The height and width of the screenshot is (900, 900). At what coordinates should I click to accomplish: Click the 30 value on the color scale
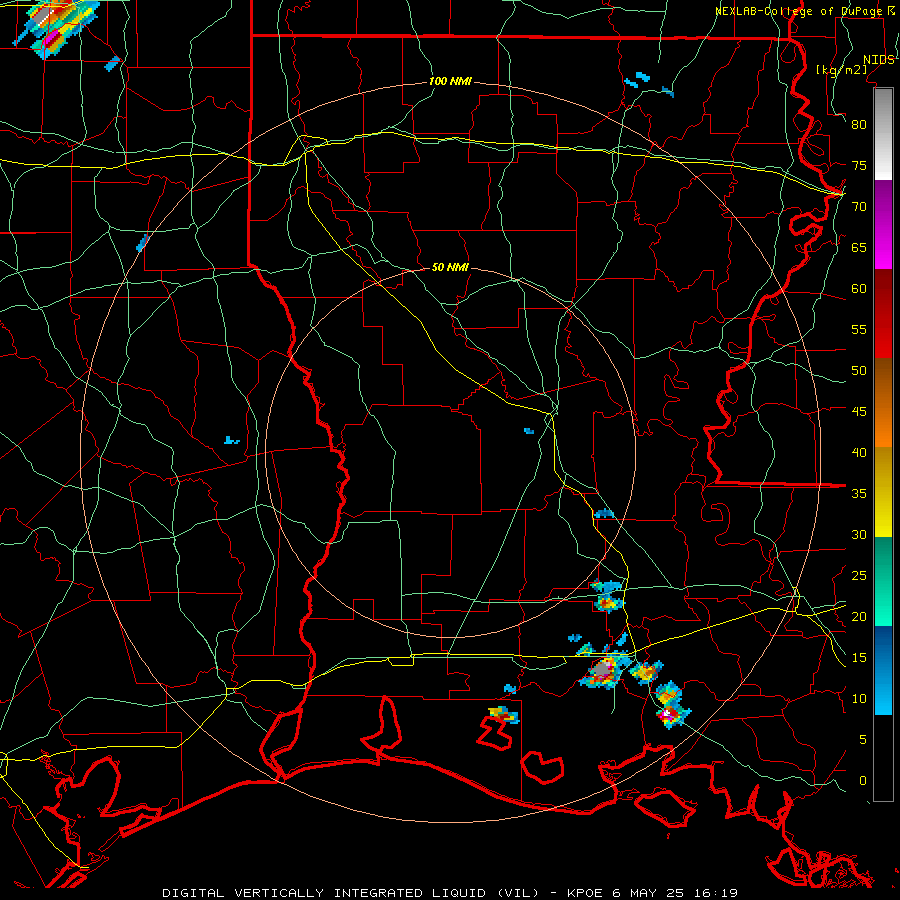pos(859,534)
